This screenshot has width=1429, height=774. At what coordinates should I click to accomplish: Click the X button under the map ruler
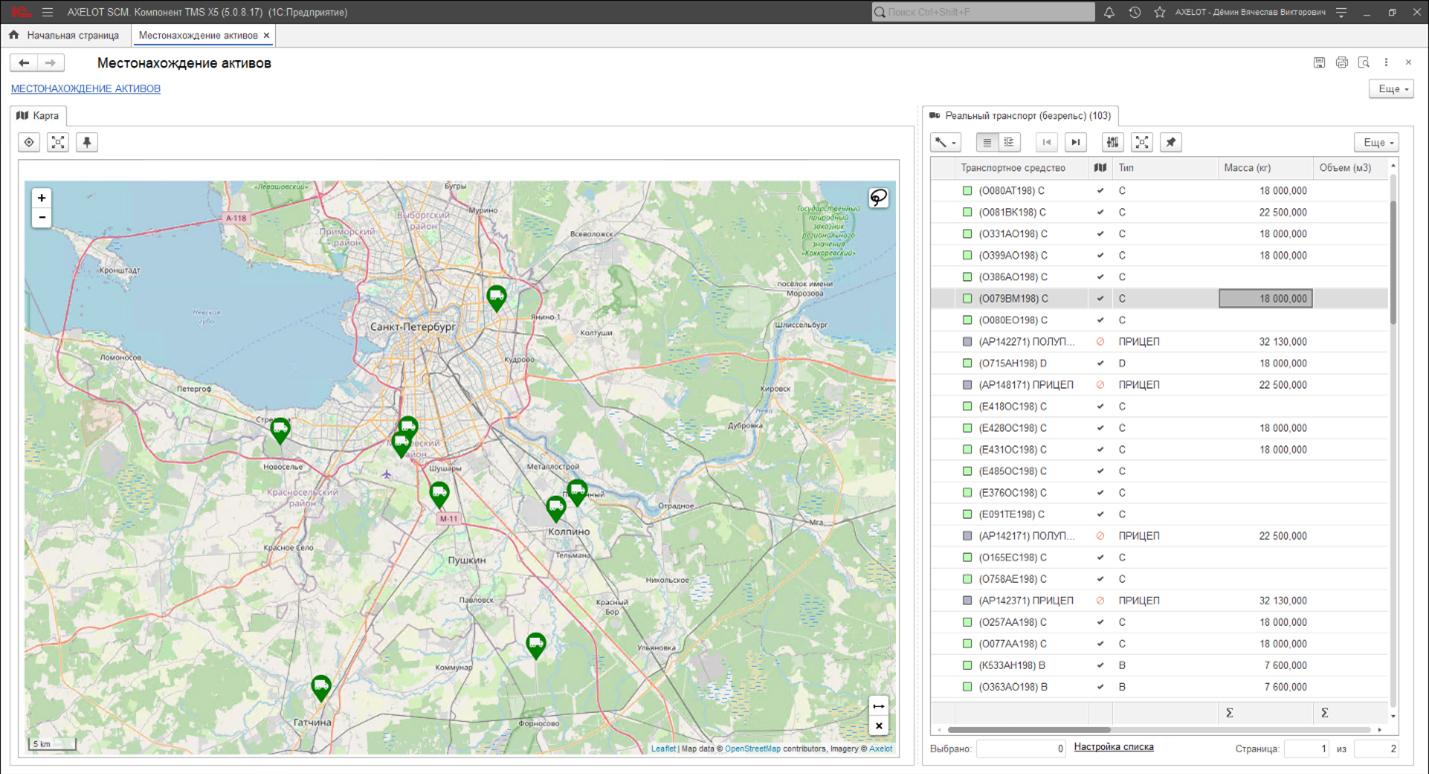point(878,726)
